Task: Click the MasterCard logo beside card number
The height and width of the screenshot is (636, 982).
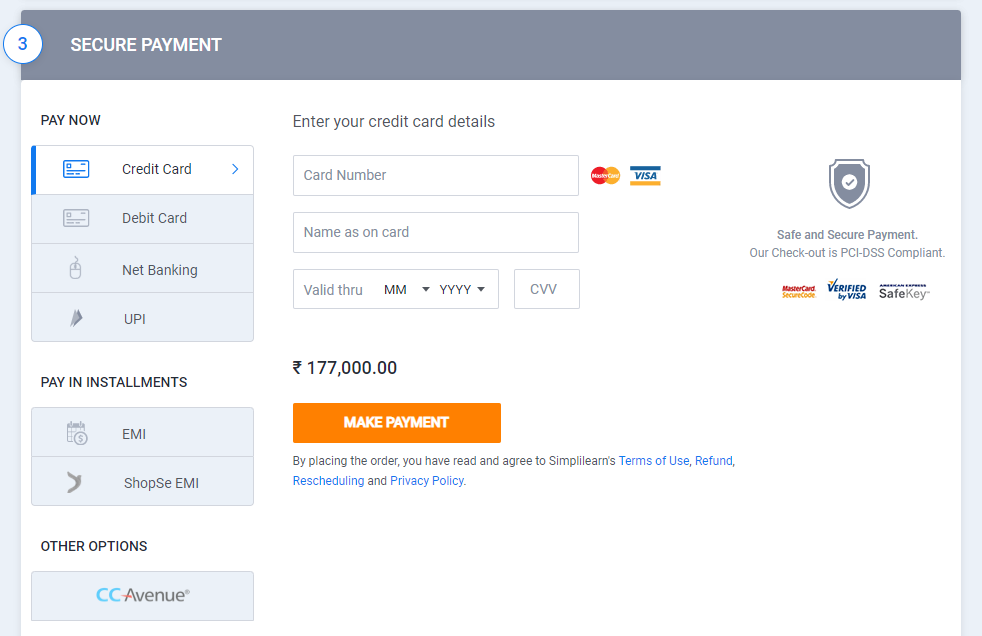Action: point(605,176)
